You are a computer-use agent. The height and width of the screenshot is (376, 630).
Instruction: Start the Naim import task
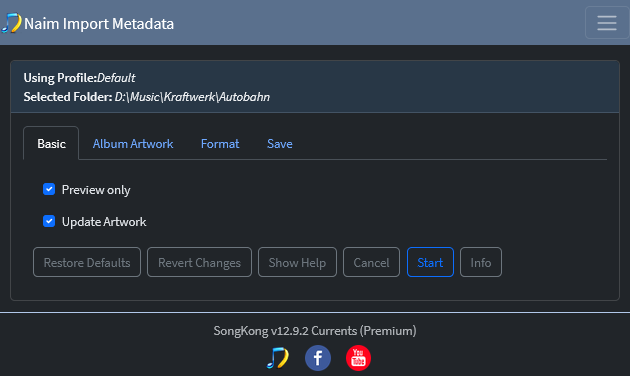point(430,262)
